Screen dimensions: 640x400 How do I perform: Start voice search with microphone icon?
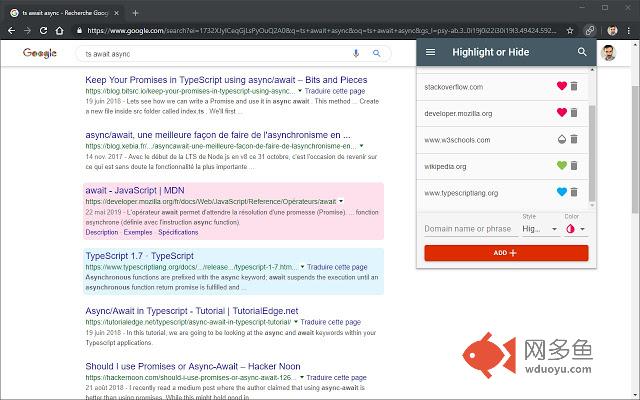356,53
